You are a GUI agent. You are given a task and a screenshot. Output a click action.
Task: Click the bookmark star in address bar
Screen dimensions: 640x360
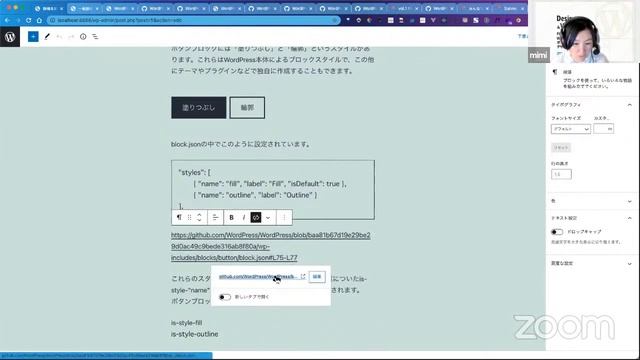click(334, 20)
